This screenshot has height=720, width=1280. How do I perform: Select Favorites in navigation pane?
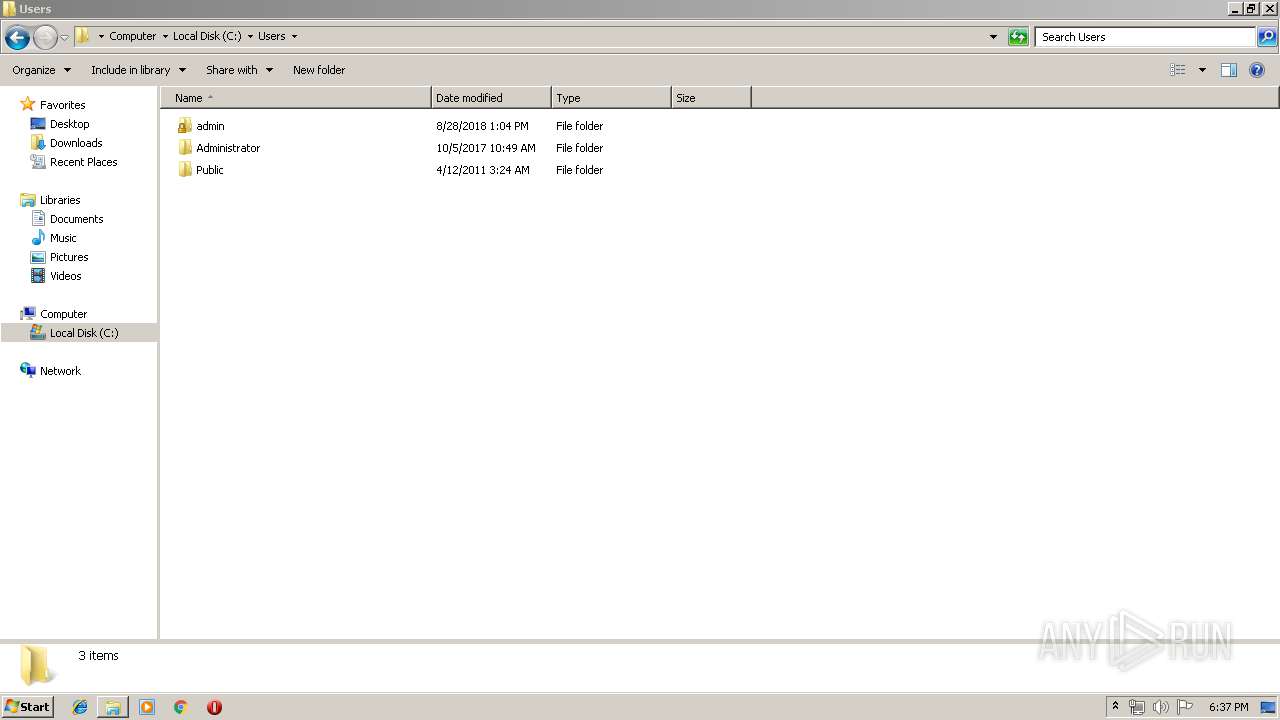pos(62,105)
